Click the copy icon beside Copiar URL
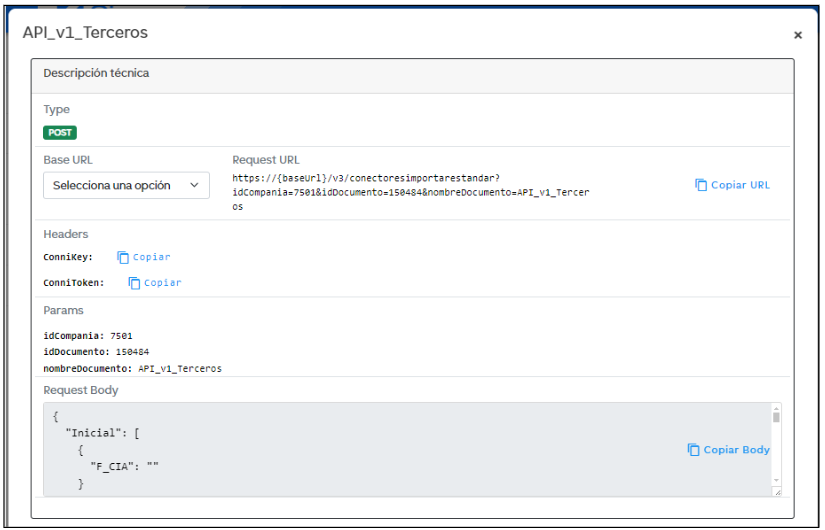 [701, 185]
